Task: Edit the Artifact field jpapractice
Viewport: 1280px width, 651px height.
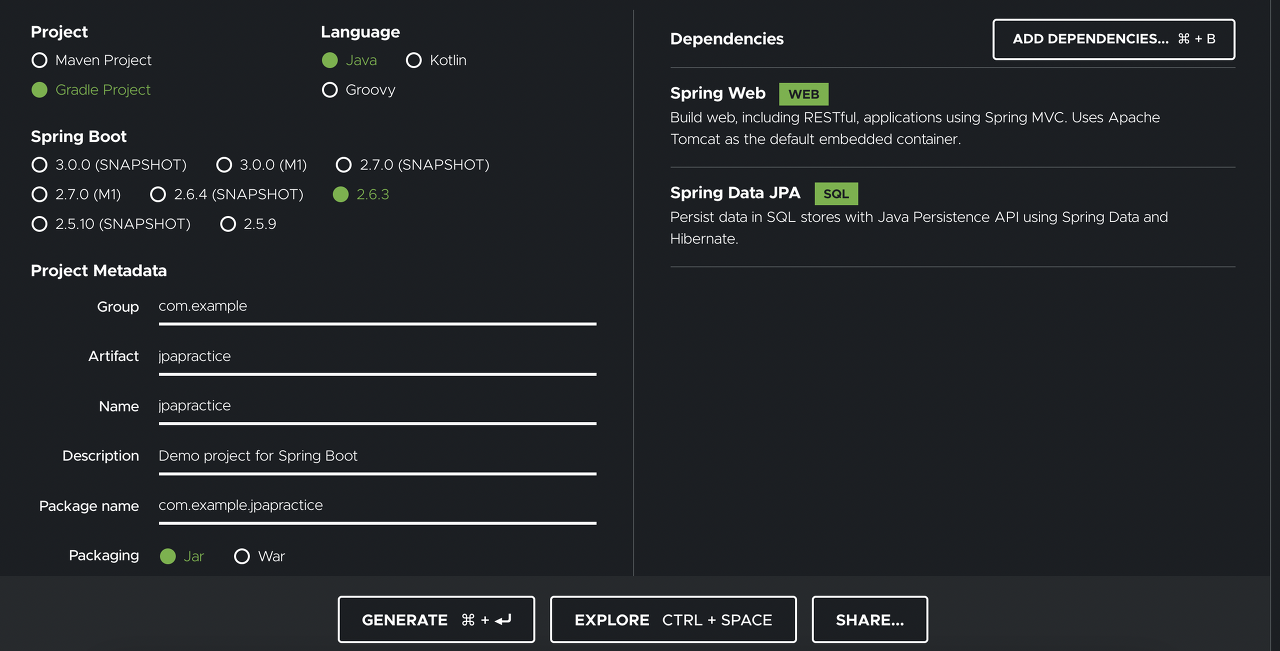Action: pos(377,357)
